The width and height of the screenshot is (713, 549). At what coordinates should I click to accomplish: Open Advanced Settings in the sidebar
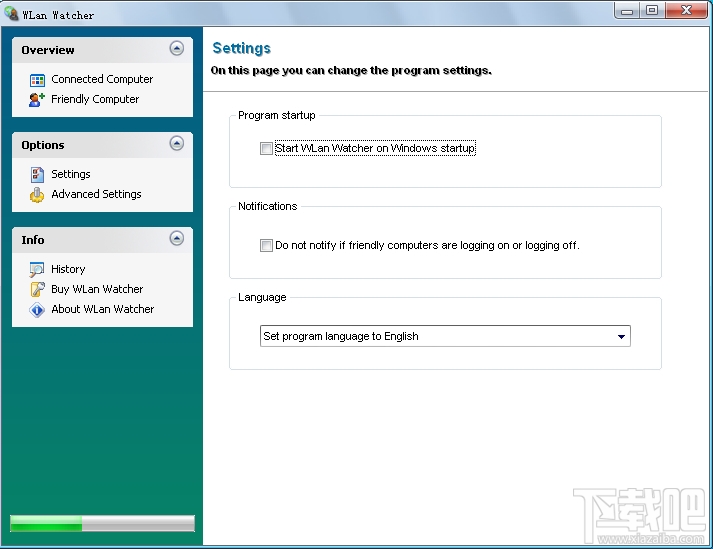tap(96, 194)
